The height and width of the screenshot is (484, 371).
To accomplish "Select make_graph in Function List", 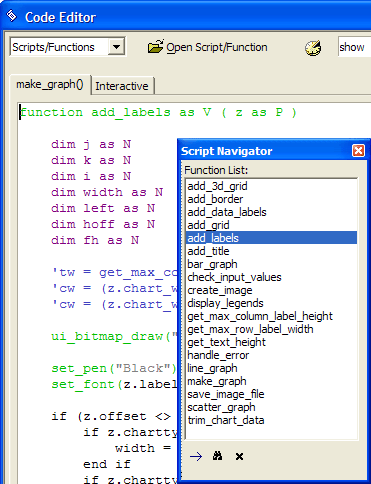I will click(271, 381).
